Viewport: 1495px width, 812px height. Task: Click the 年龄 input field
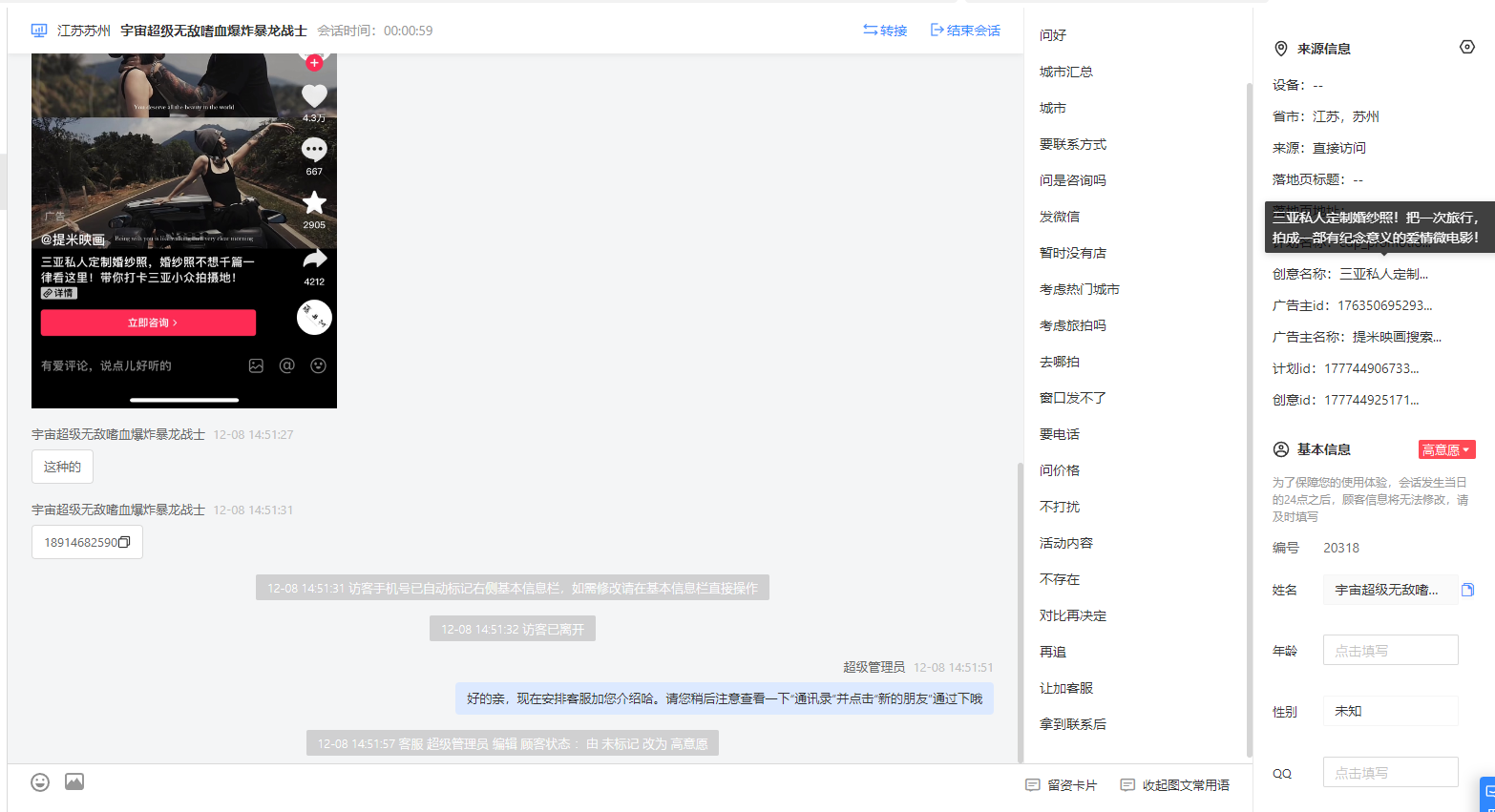[x=1390, y=650]
